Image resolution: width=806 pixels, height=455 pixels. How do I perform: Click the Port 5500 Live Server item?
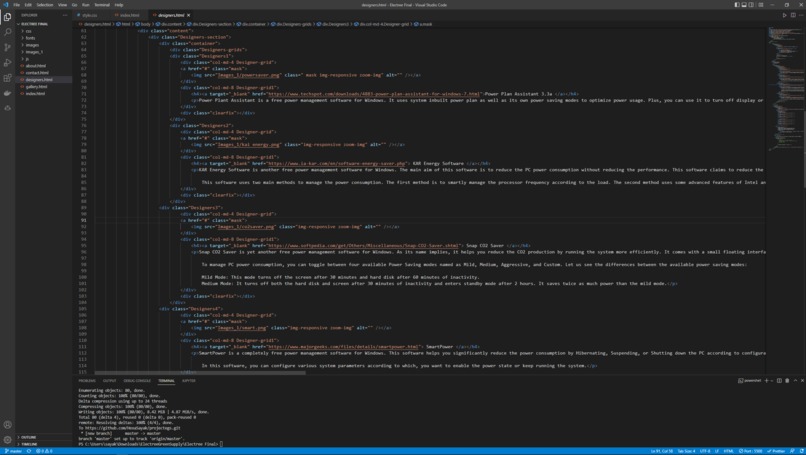coord(750,451)
